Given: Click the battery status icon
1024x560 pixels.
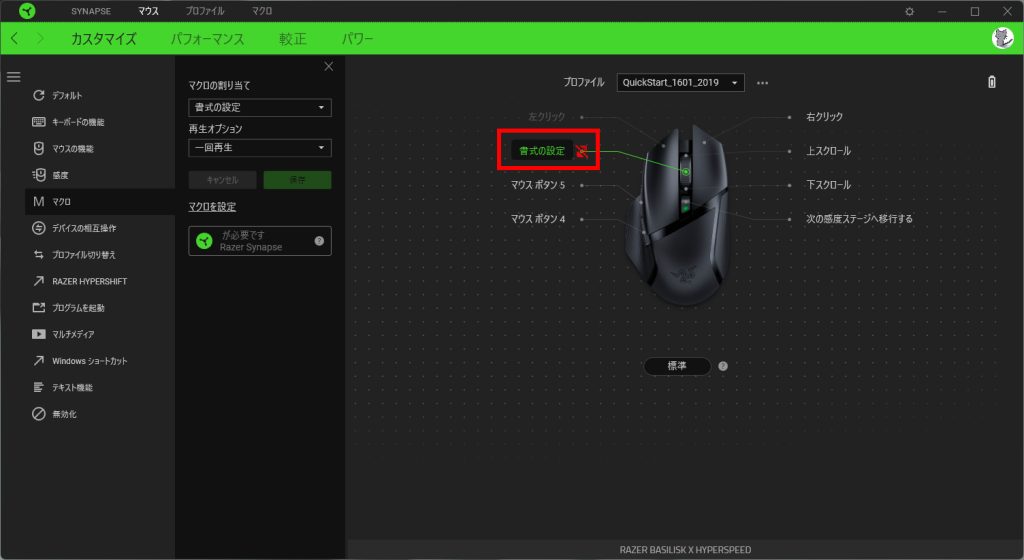Looking at the screenshot, I should (991, 82).
